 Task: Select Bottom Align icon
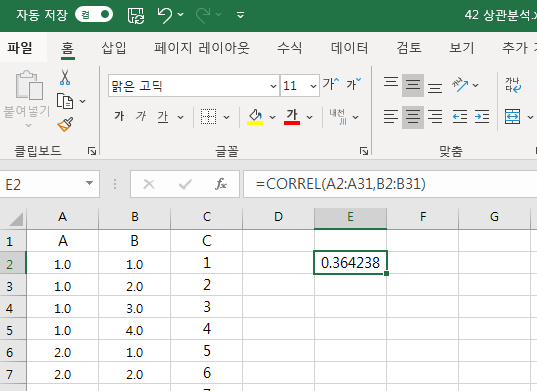435,88
